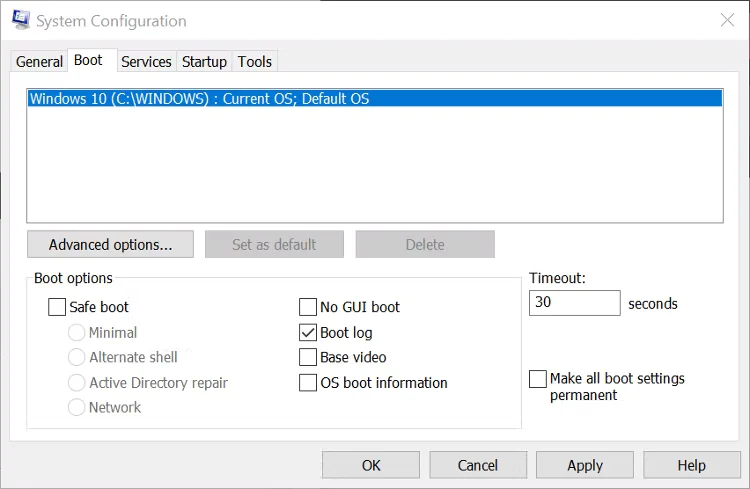Go to the Startup tab
The height and width of the screenshot is (489, 750).
(x=204, y=62)
